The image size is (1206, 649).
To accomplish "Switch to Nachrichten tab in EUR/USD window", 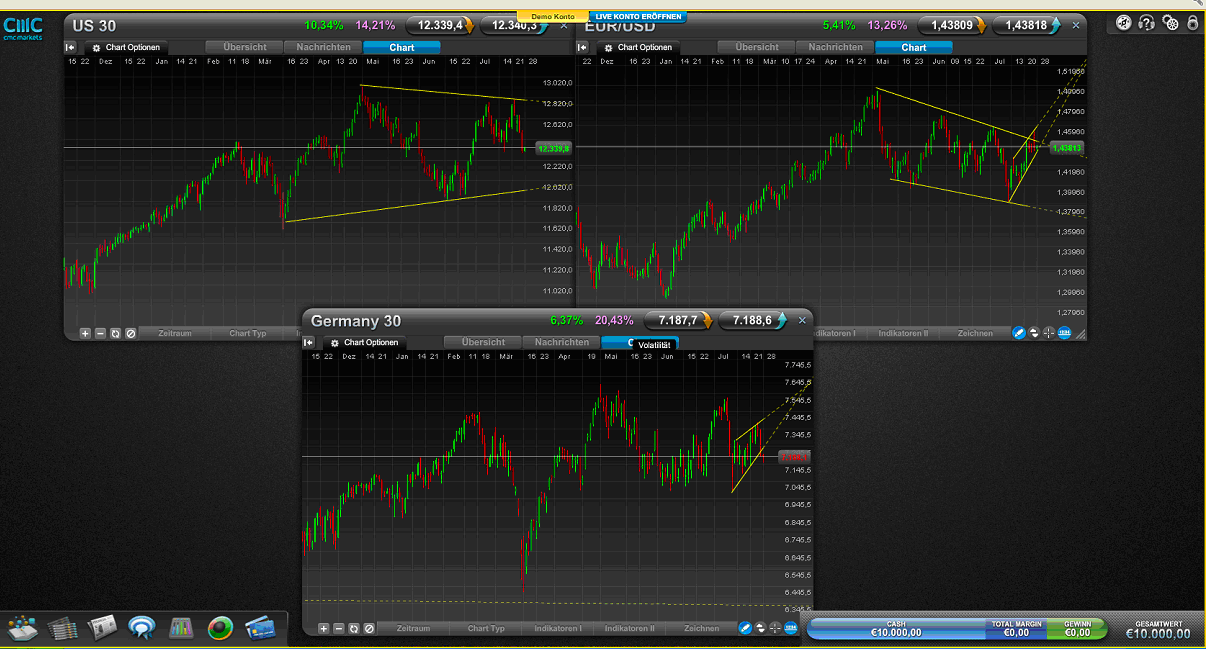I will pyautogui.click(x=836, y=47).
